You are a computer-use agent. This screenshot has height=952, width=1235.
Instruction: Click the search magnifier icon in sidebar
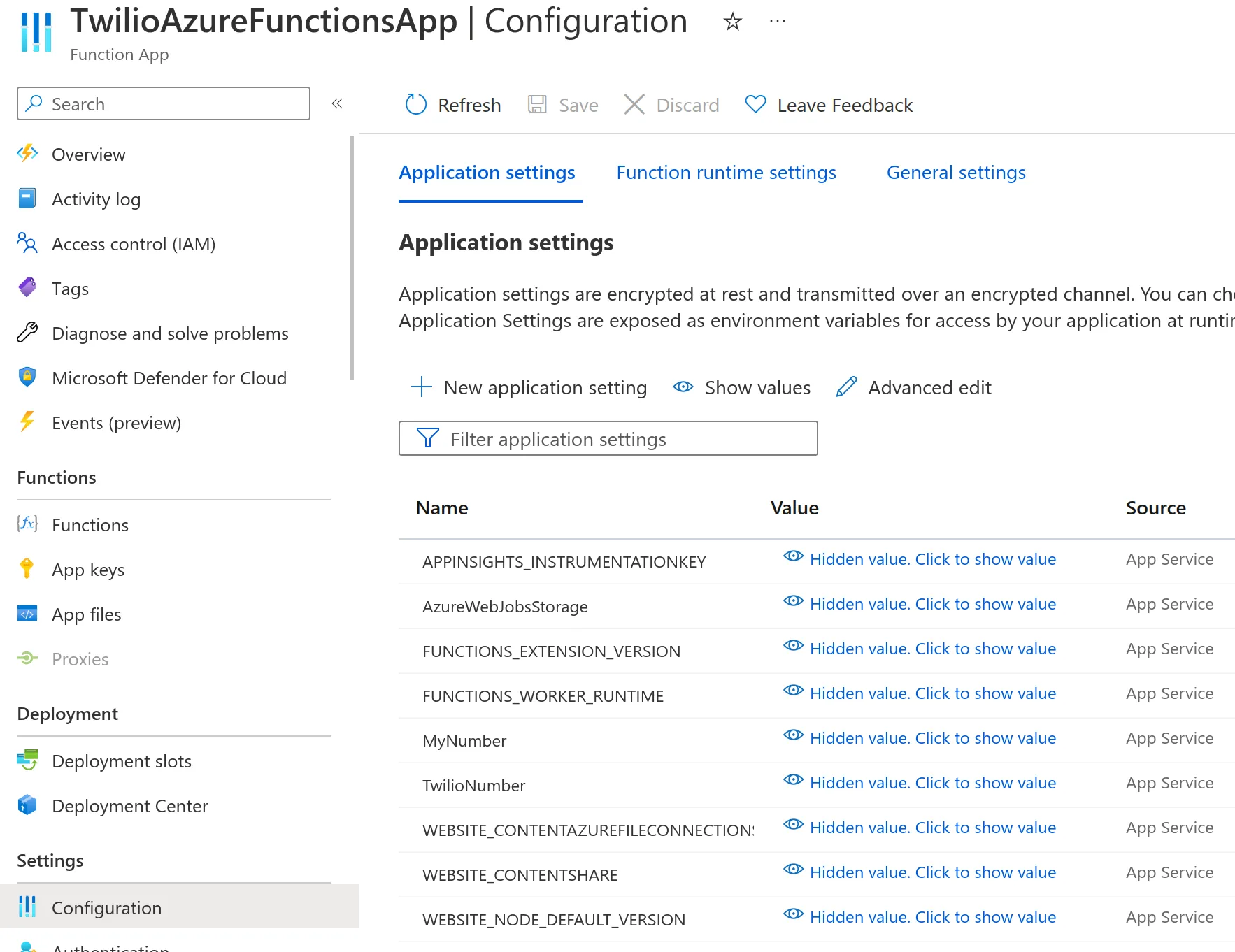tap(34, 103)
